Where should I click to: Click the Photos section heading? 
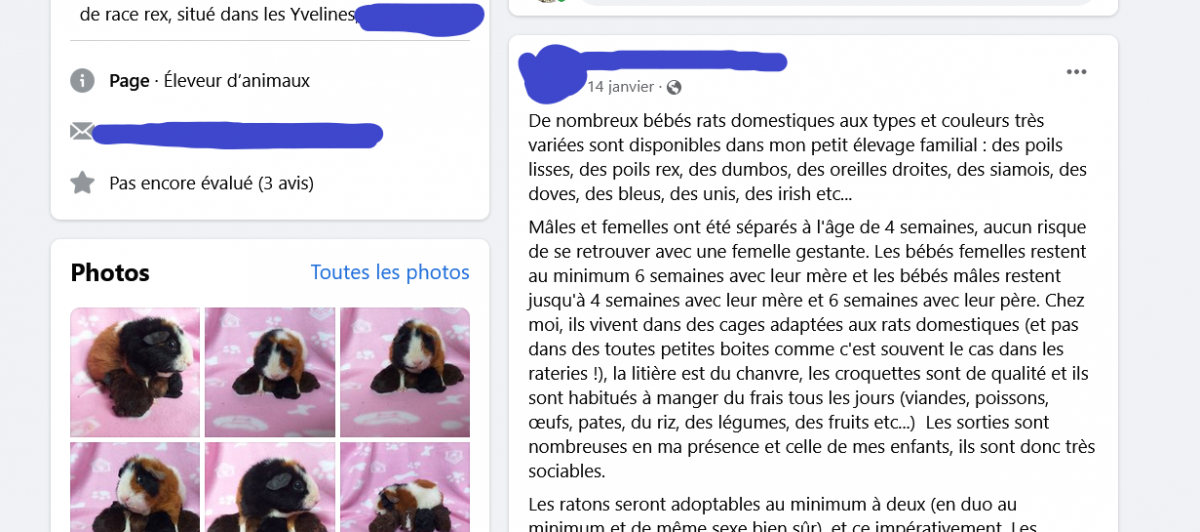(x=110, y=272)
